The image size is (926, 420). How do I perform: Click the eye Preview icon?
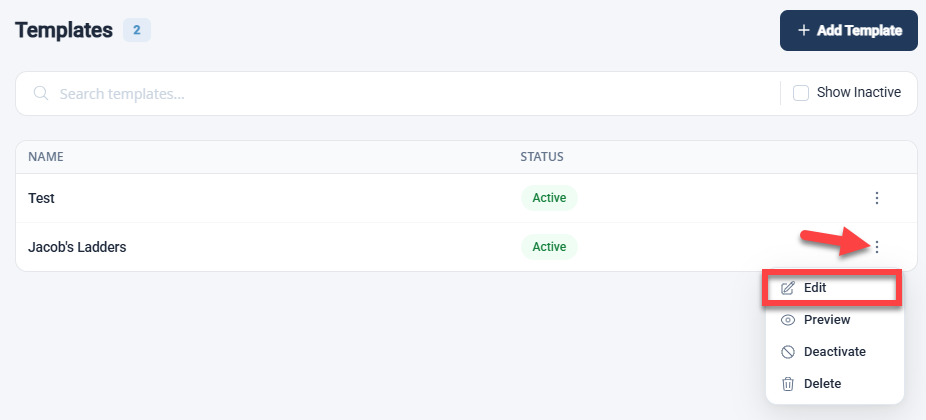coord(788,320)
